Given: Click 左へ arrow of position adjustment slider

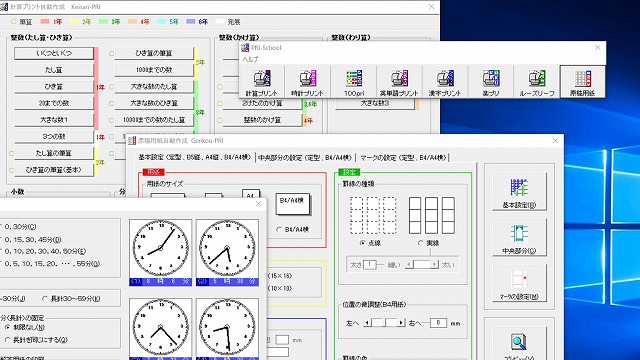Looking at the screenshot, I should (x=368, y=323).
